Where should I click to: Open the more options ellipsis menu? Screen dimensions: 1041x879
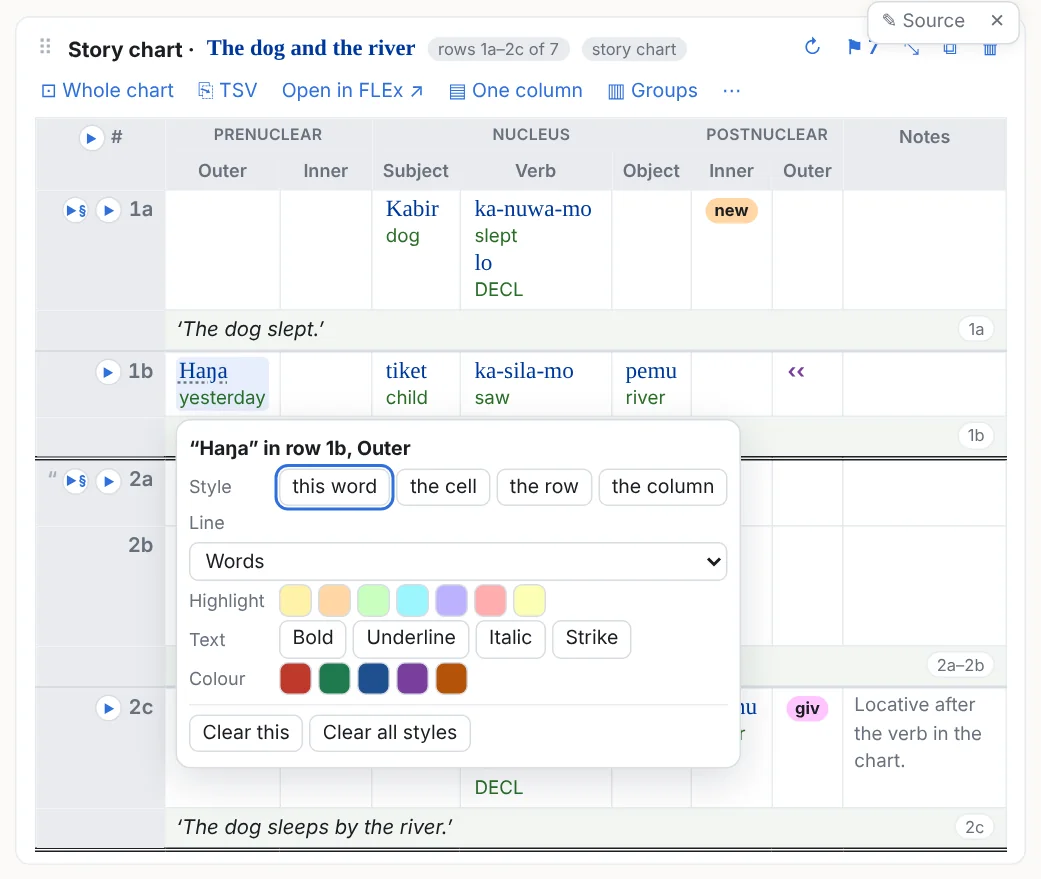(x=731, y=90)
